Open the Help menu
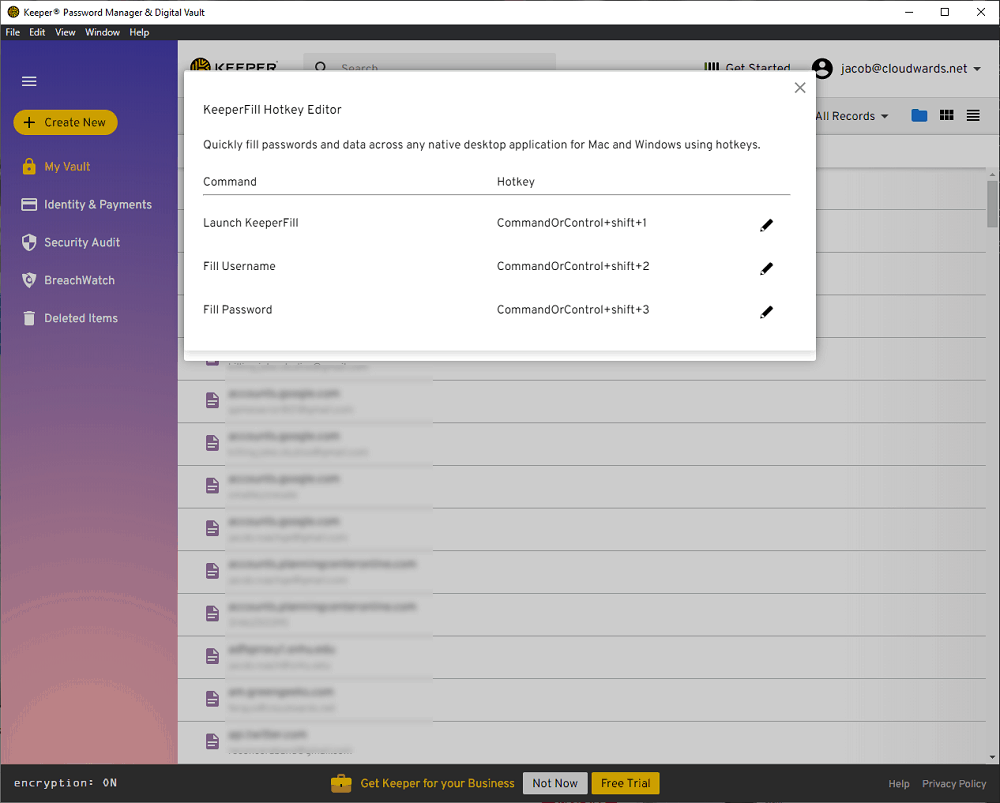This screenshot has width=1000, height=803. tap(139, 33)
